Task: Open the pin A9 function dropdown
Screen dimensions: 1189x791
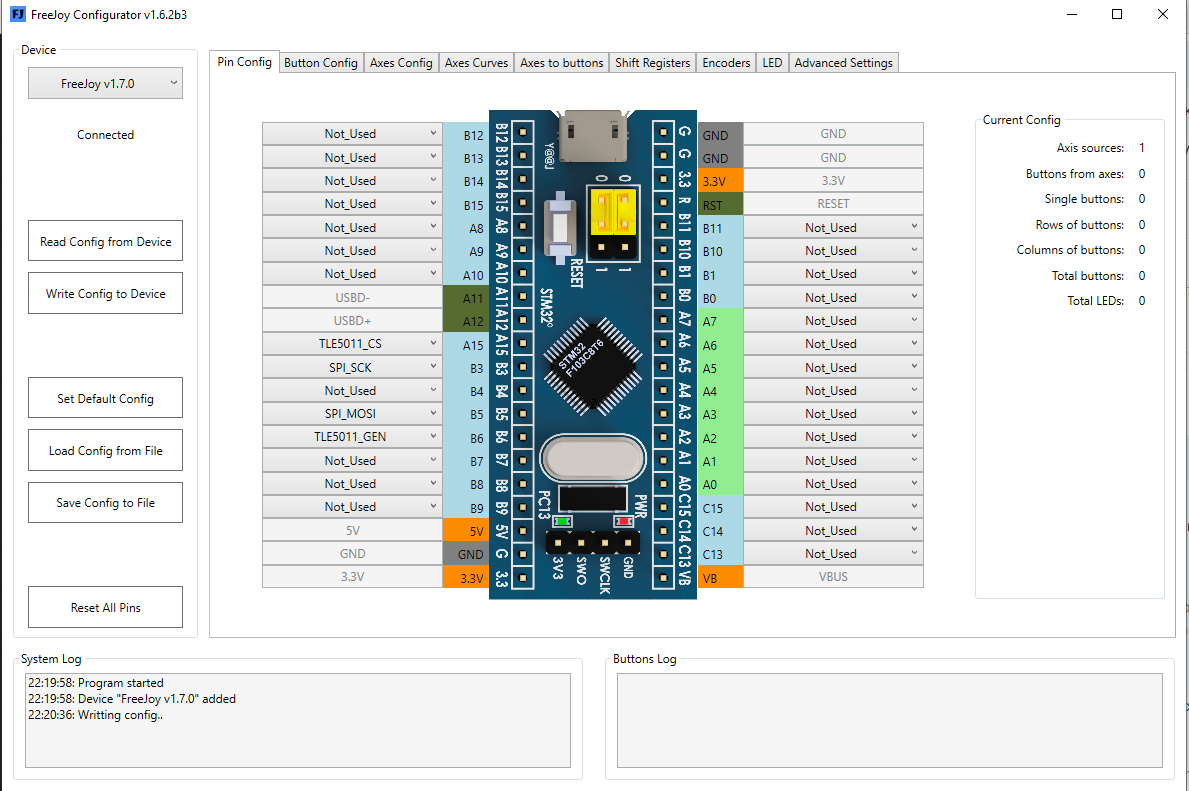Action: [352, 250]
